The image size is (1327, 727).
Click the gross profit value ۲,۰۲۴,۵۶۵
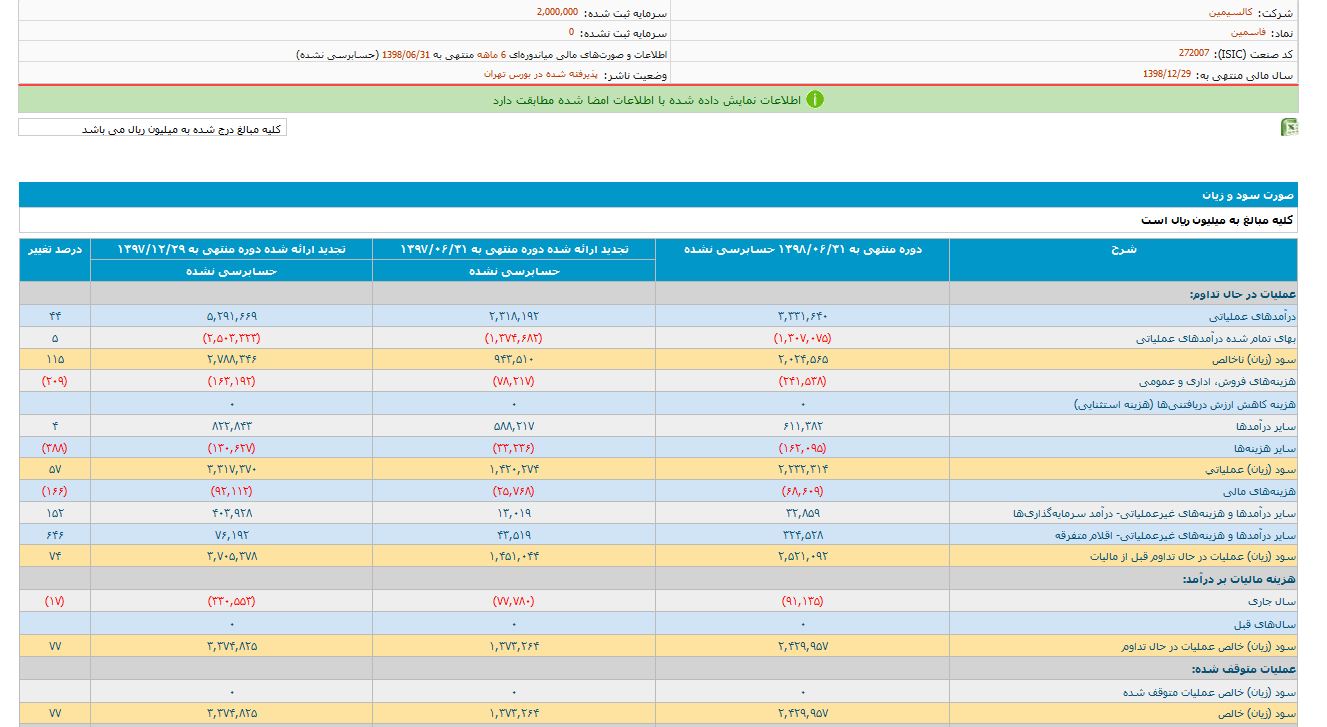[x=803, y=360]
